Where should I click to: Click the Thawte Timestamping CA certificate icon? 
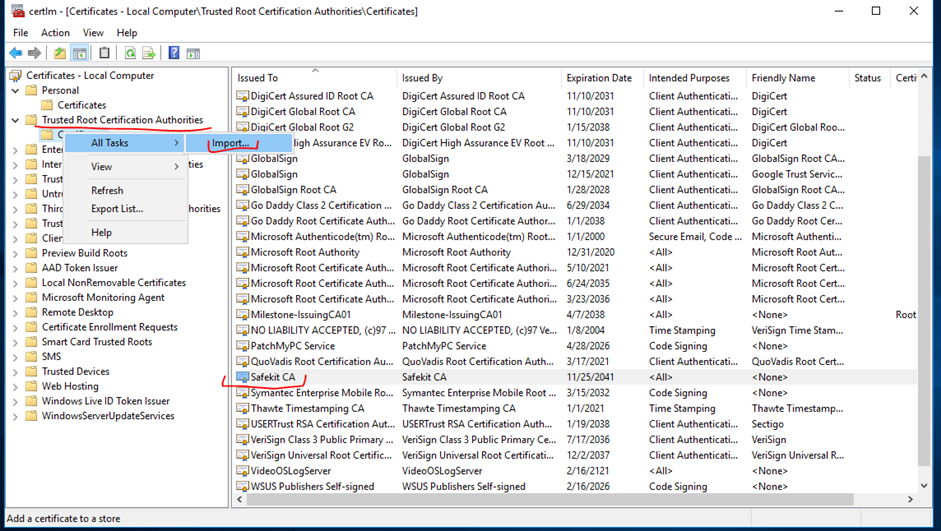(242, 409)
